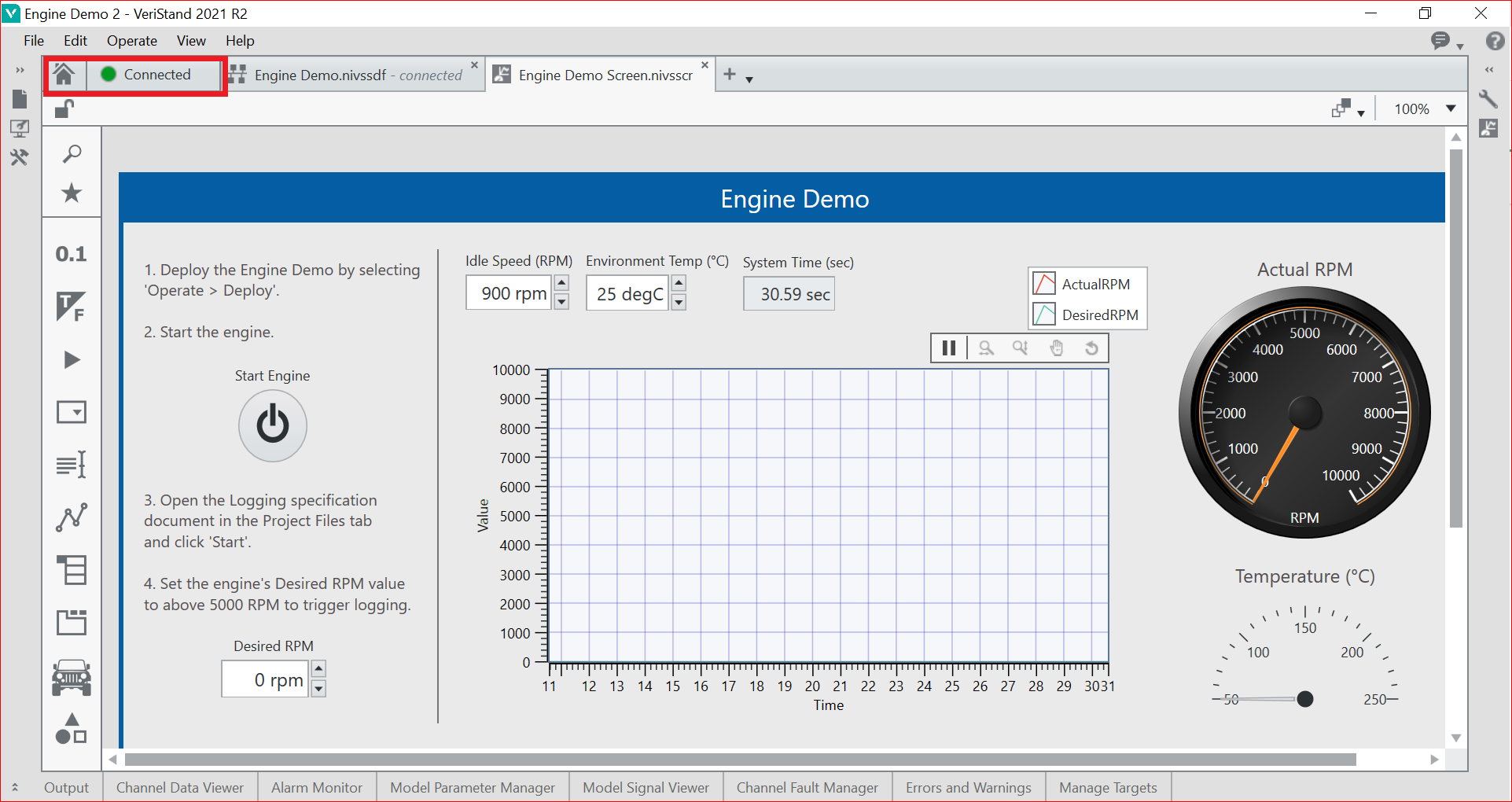Image resolution: width=1512 pixels, height=802 pixels.
Task: Toggle ActualRPM plot legend swatch
Action: (1044, 284)
